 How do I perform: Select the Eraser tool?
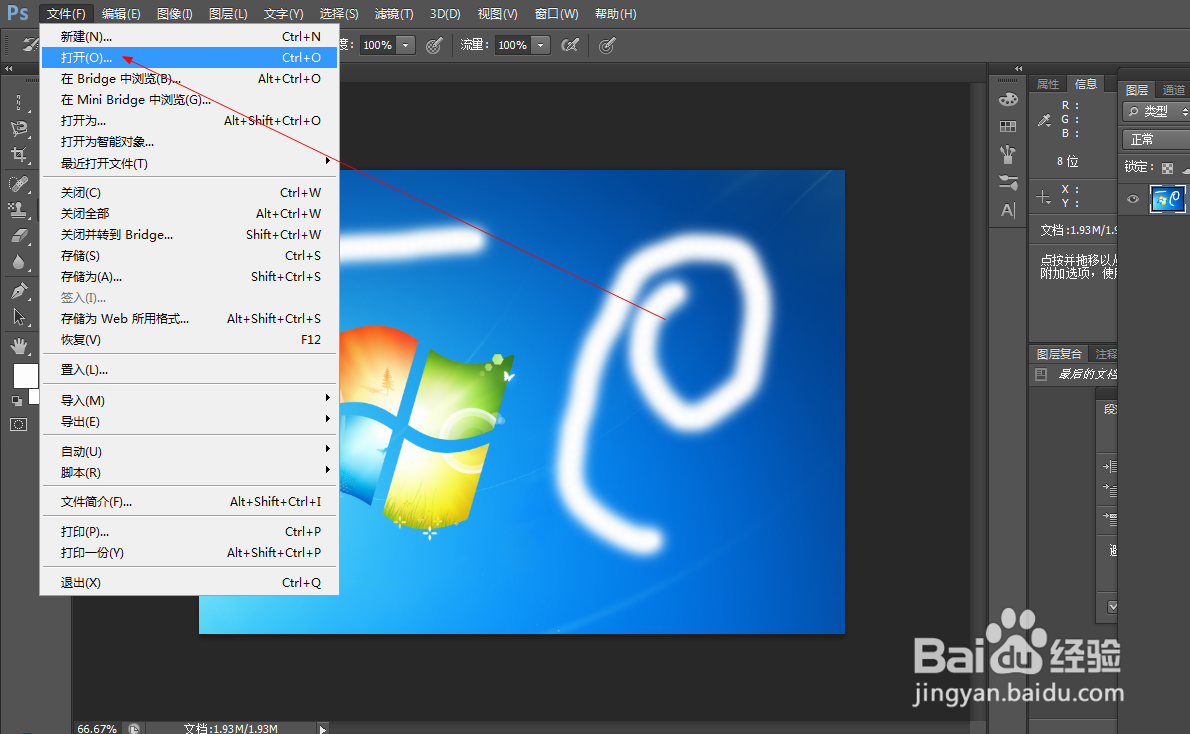[19, 236]
